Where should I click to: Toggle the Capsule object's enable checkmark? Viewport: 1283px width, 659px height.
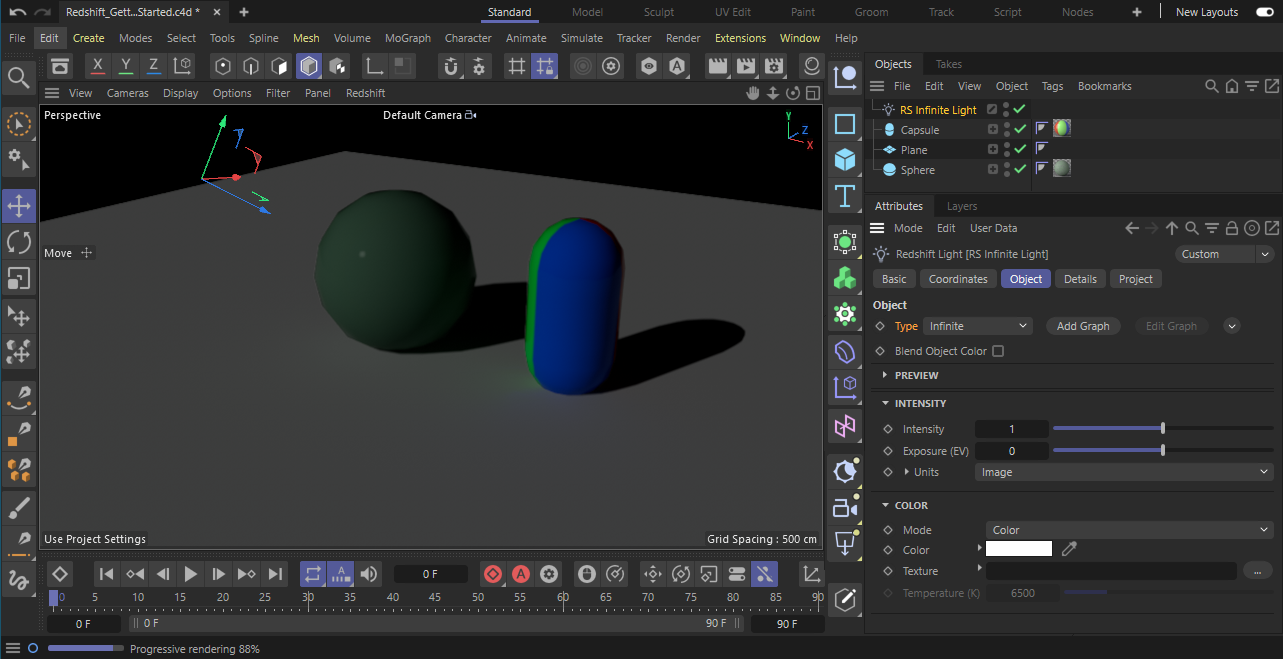click(x=1020, y=130)
